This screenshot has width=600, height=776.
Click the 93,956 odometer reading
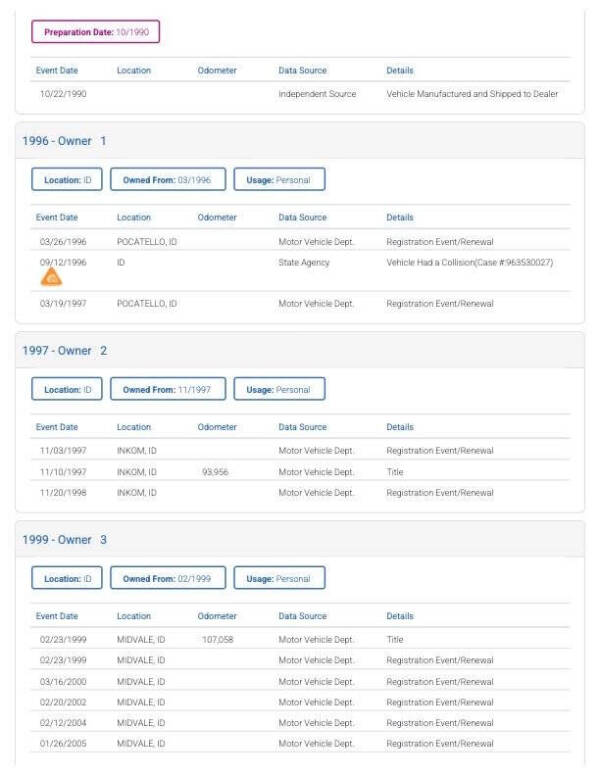216,471
